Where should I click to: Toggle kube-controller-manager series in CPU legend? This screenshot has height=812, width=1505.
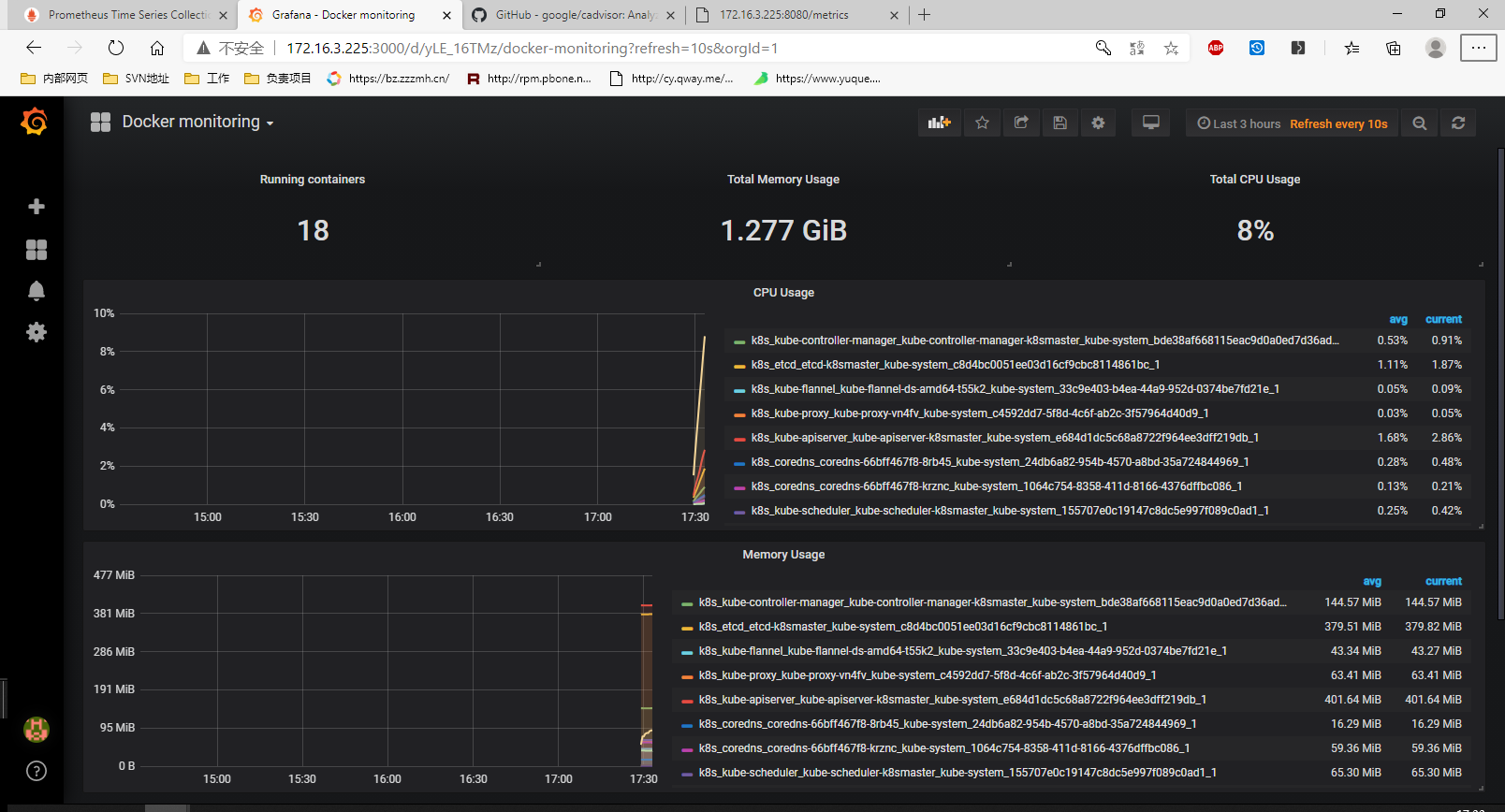coord(1045,341)
